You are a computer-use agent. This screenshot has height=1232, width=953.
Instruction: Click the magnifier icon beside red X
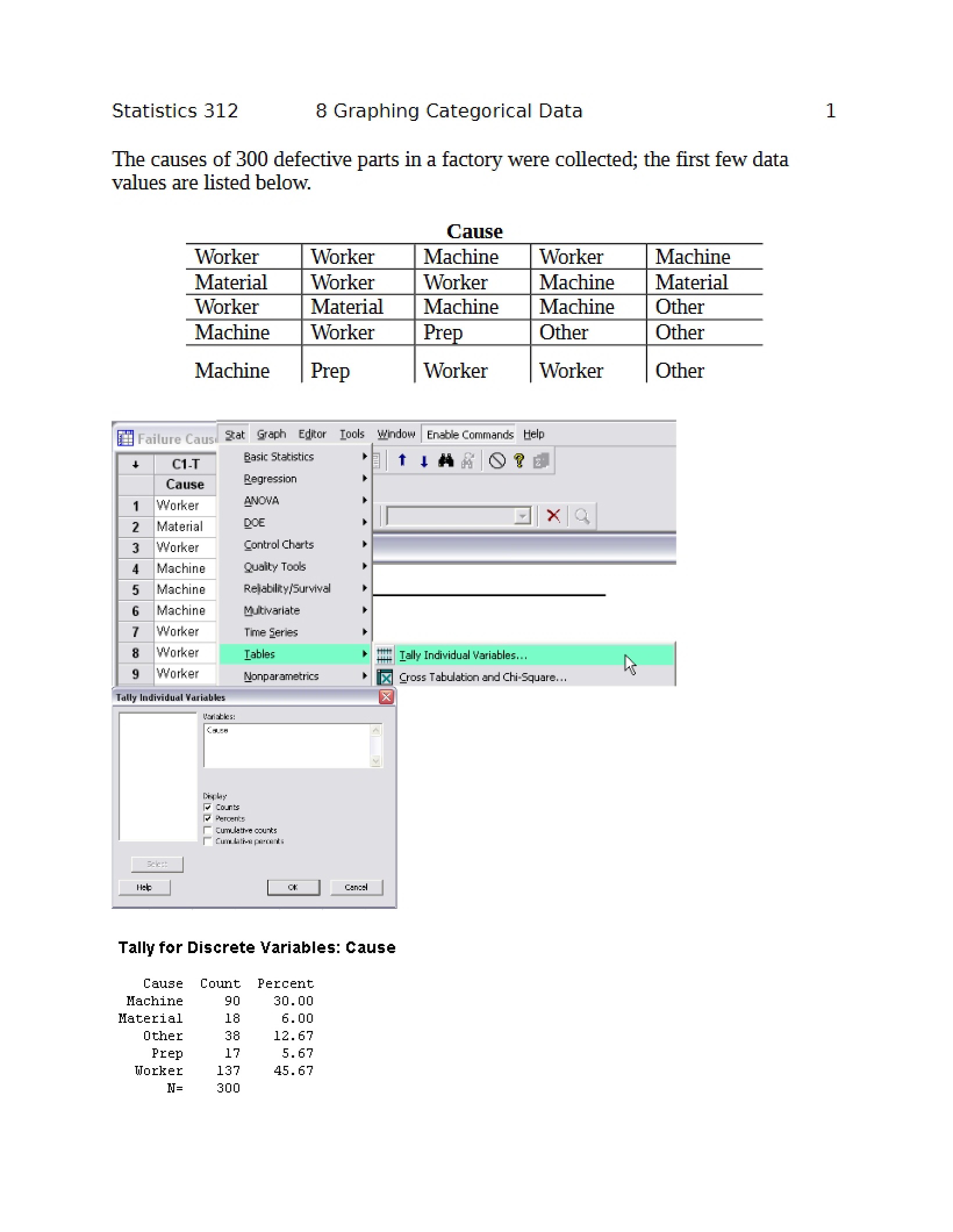[x=582, y=515]
